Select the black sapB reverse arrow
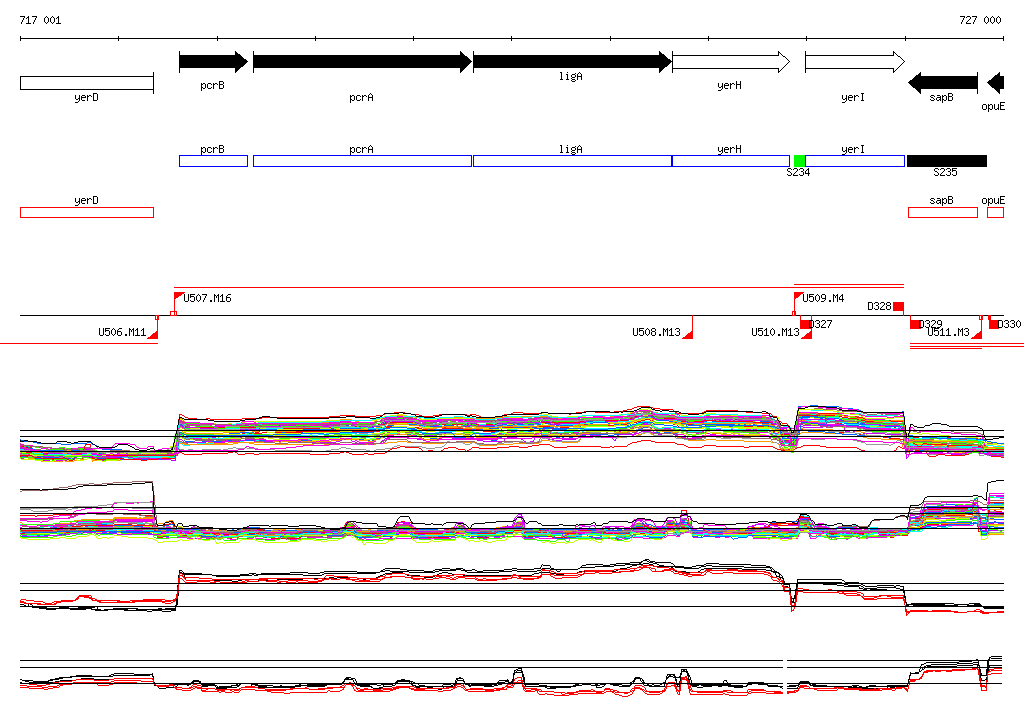Screen dimensions: 1024x714 point(943,83)
